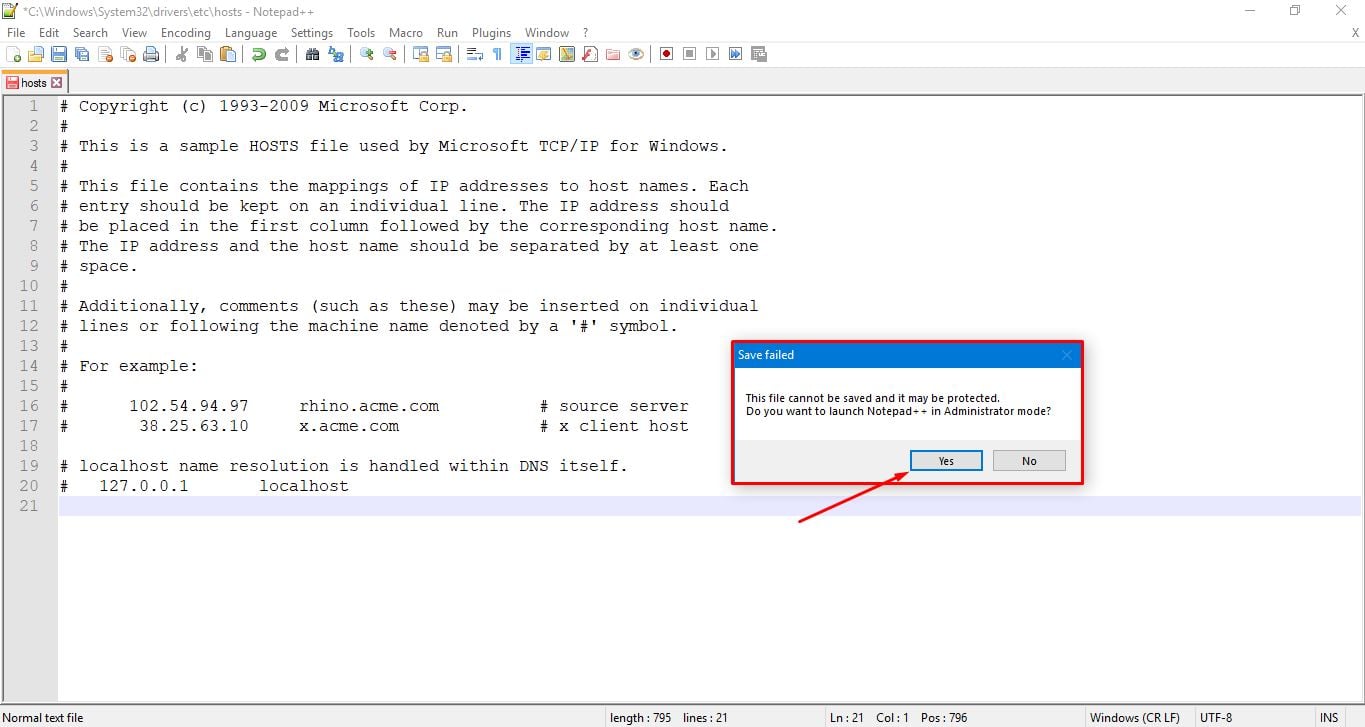Toggle show all characters pilcrow icon
This screenshot has width=1365, height=727.
[497, 55]
